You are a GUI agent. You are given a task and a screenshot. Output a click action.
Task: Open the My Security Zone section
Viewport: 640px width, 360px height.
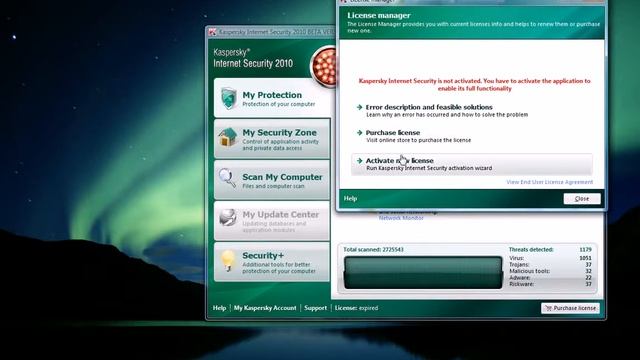click(x=272, y=139)
